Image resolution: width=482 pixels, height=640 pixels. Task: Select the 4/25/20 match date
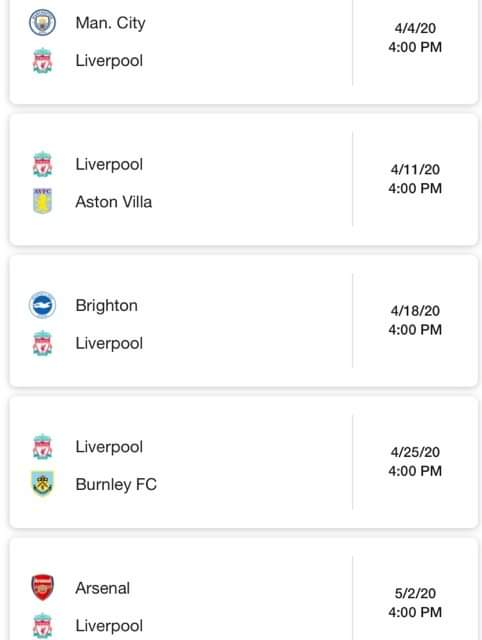415,452
